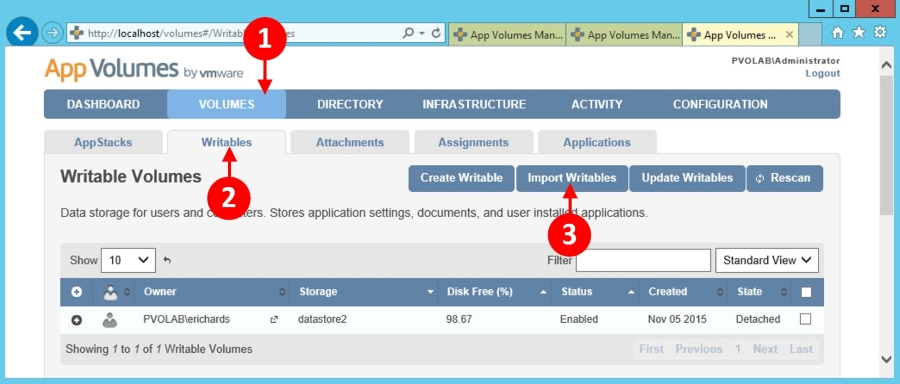The width and height of the screenshot is (900, 384).
Task: Switch to the AppStacks tab
Action: pos(103,142)
